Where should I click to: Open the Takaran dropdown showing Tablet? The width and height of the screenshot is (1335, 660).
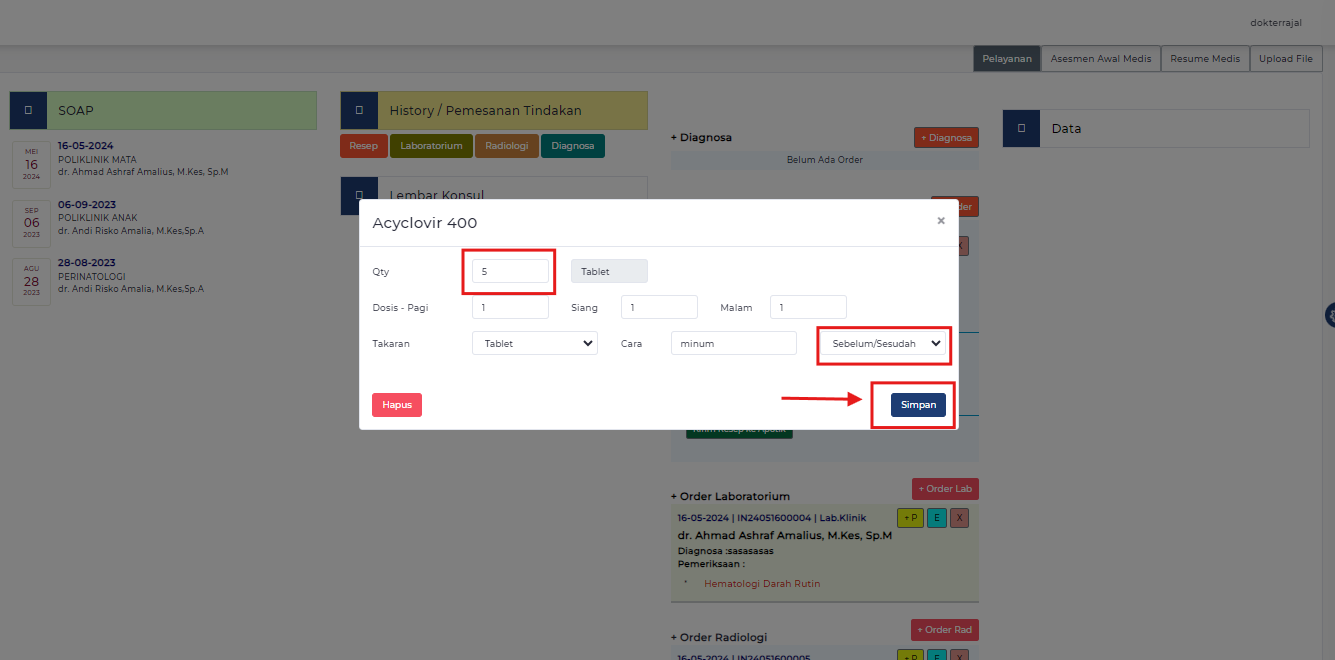coord(534,343)
